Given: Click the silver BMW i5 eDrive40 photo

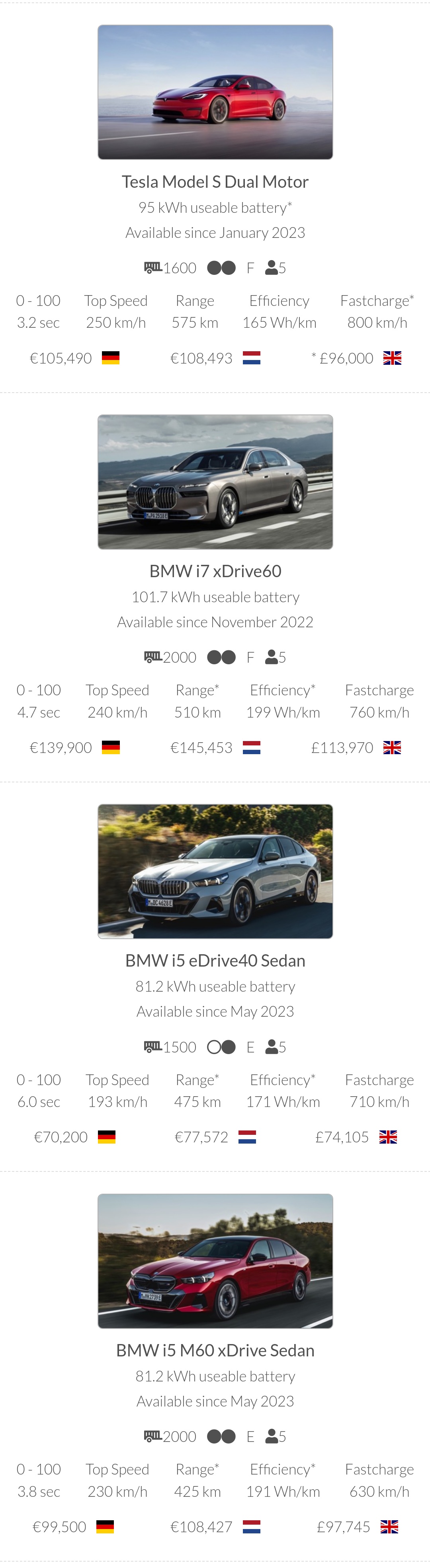Looking at the screenshot, I should coord(215,872).
